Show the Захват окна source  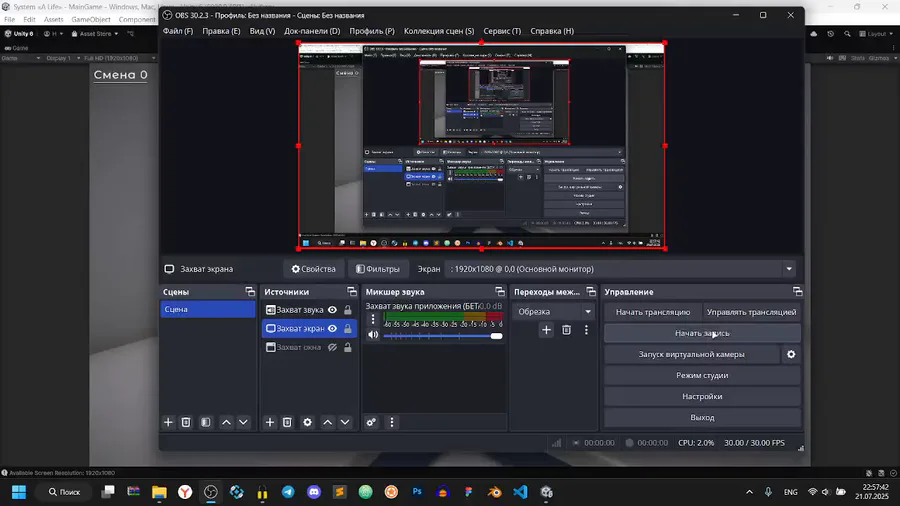tap(332, 347)
